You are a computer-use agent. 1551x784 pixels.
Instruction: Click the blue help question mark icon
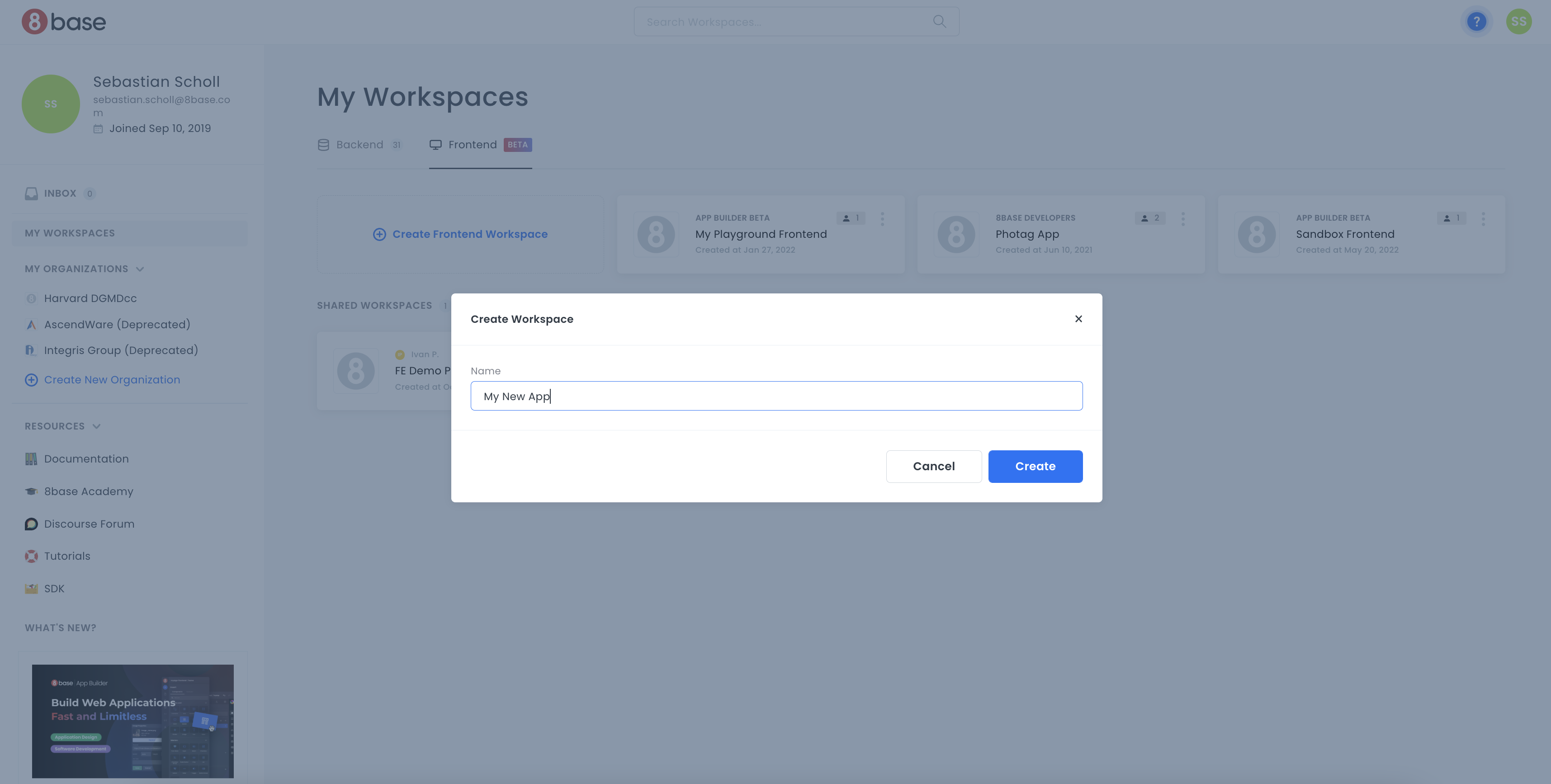pyautogui.click(x=1476, y=22)
